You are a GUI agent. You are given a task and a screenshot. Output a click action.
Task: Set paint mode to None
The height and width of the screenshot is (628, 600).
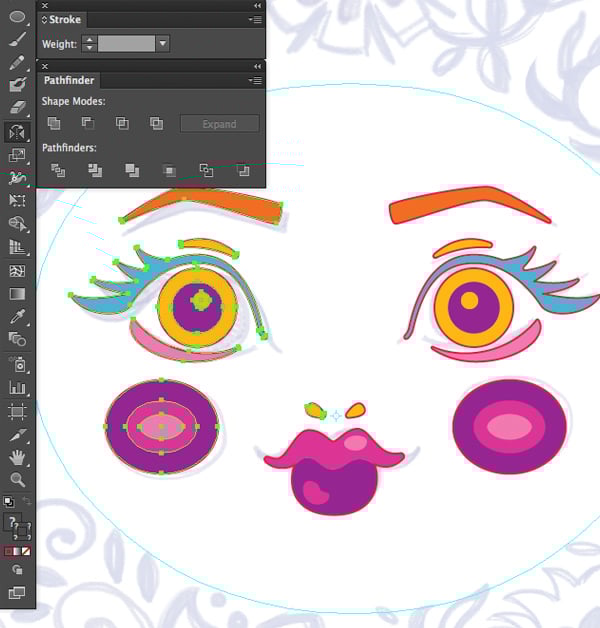click(x=26, y=552)
